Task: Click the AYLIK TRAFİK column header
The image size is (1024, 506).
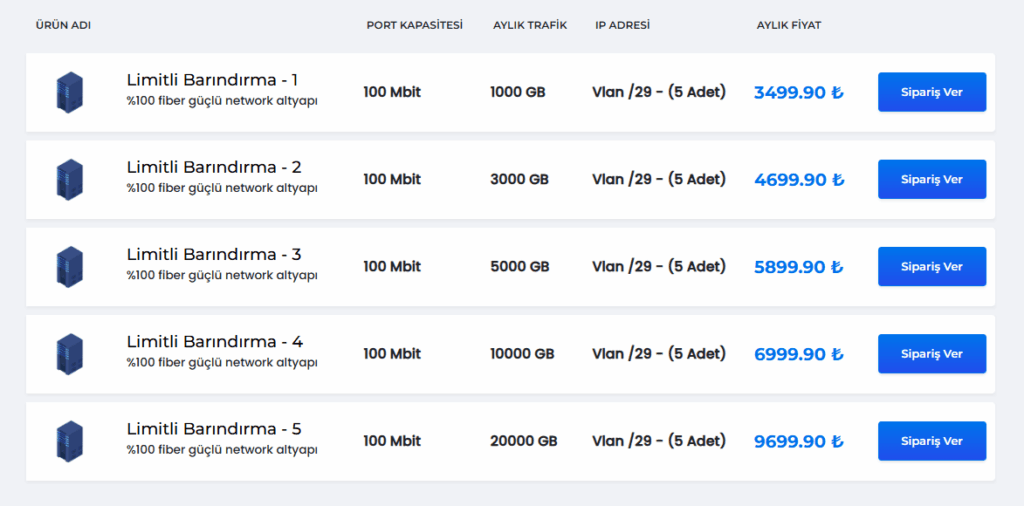Action: pos(529,25)
